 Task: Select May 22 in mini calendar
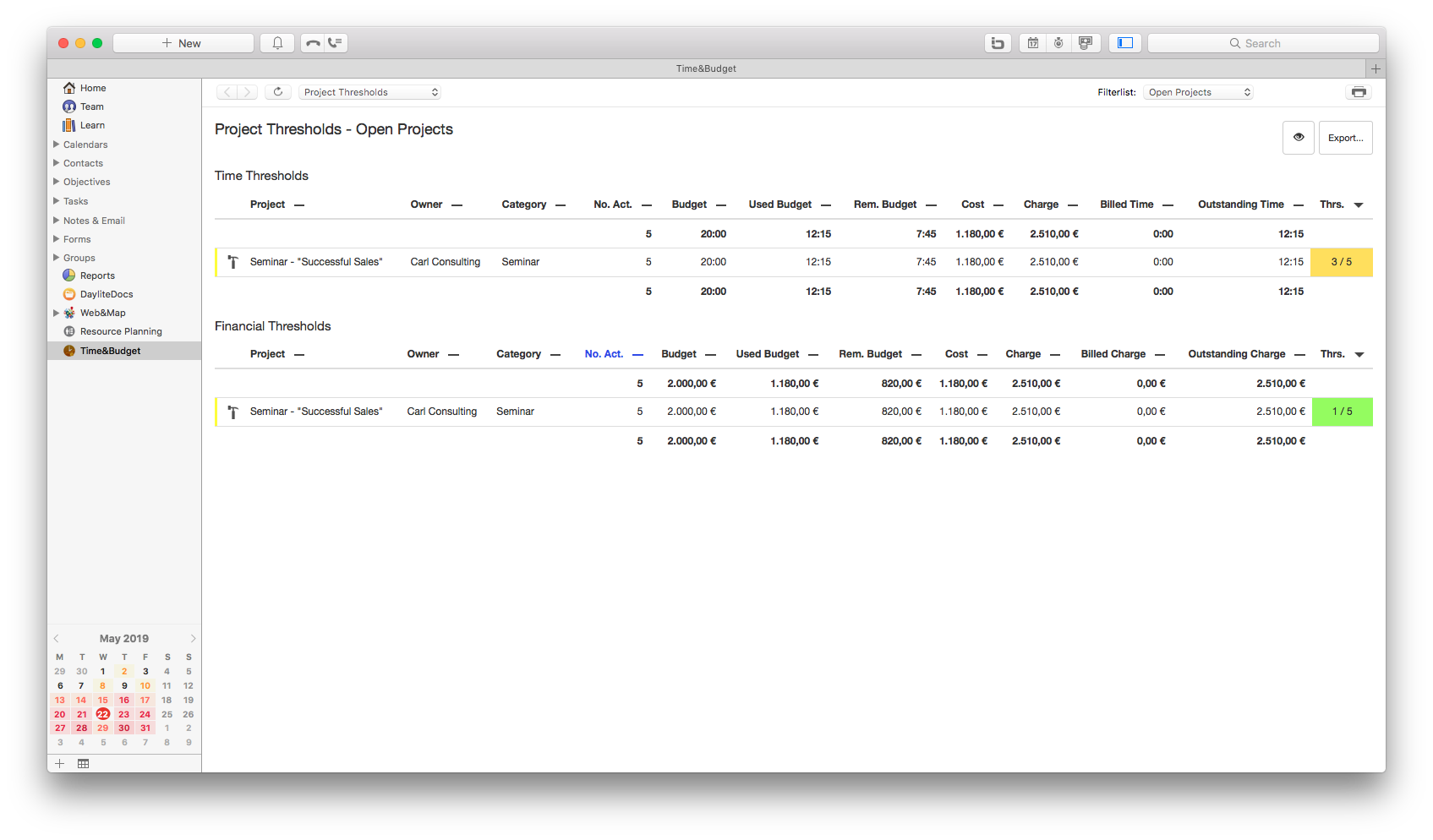[102, 714]
